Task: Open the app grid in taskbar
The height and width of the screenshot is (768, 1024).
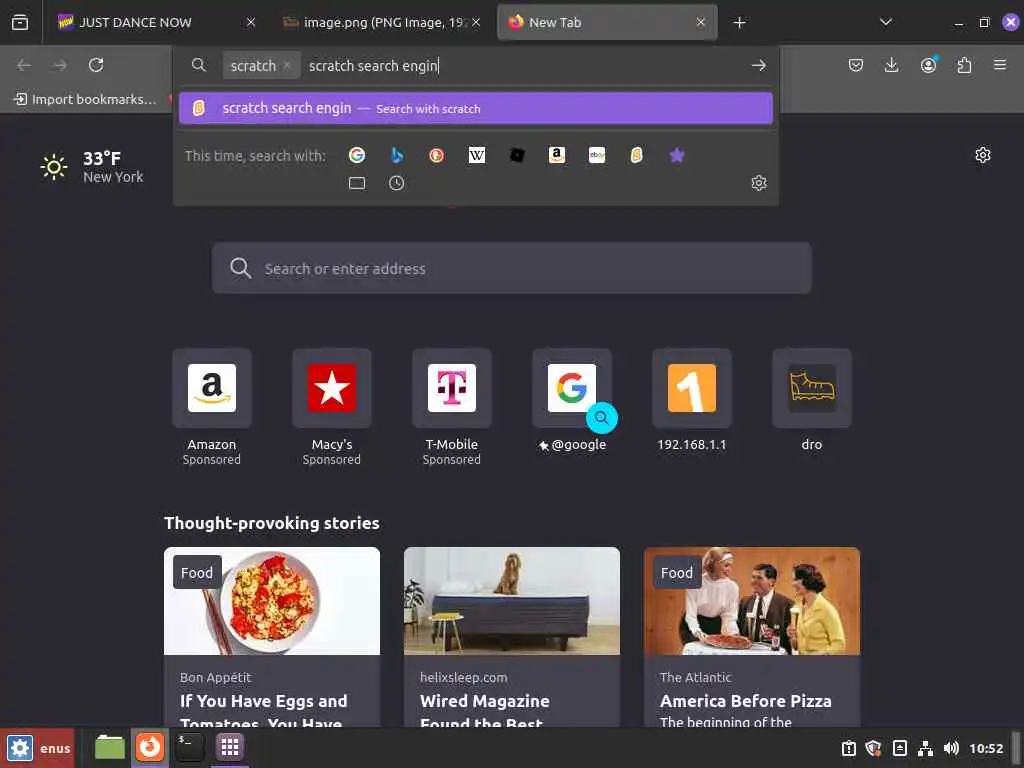Action: [x=229, y=747]
